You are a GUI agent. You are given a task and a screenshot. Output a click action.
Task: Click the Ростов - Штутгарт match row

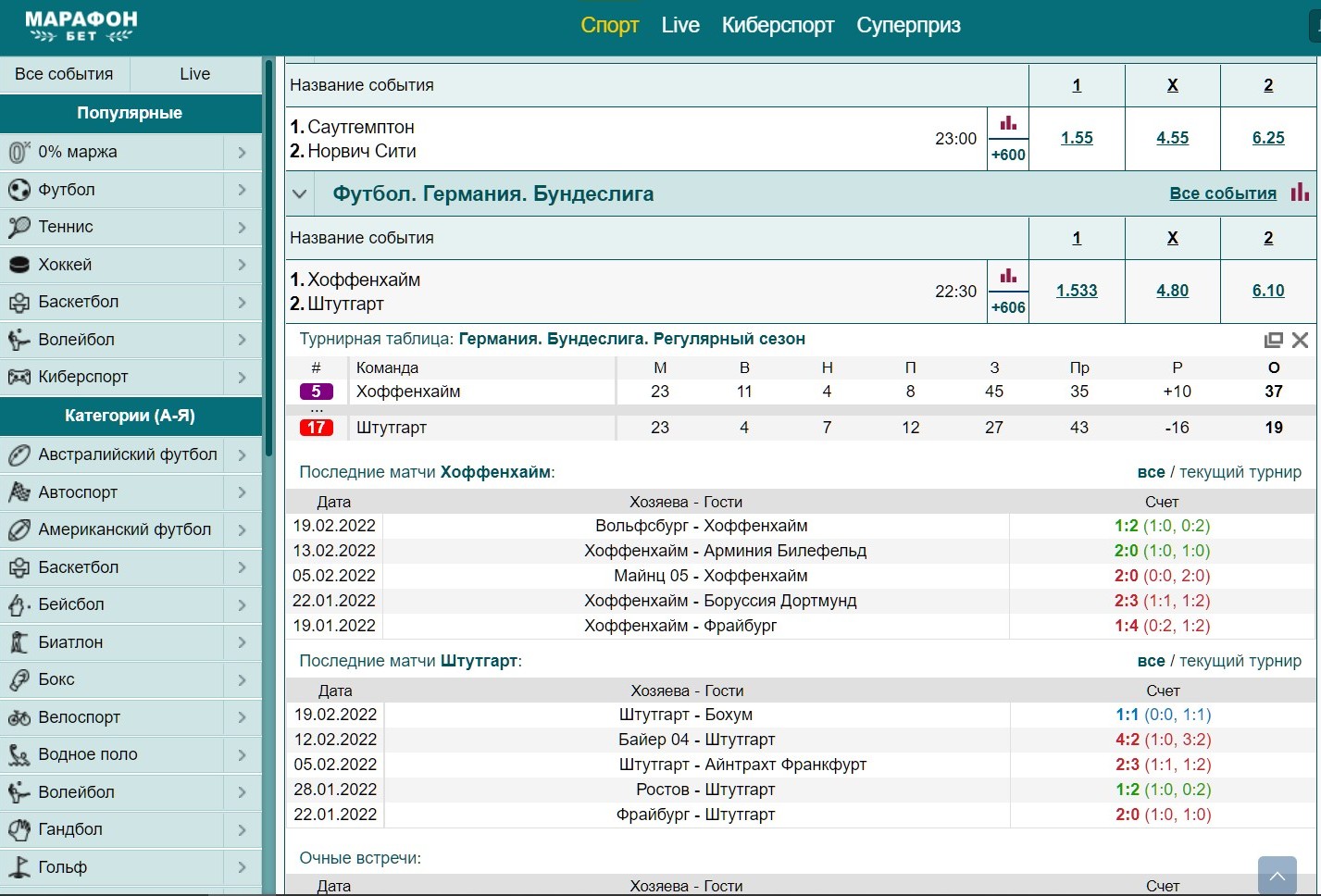coord(801,790)
